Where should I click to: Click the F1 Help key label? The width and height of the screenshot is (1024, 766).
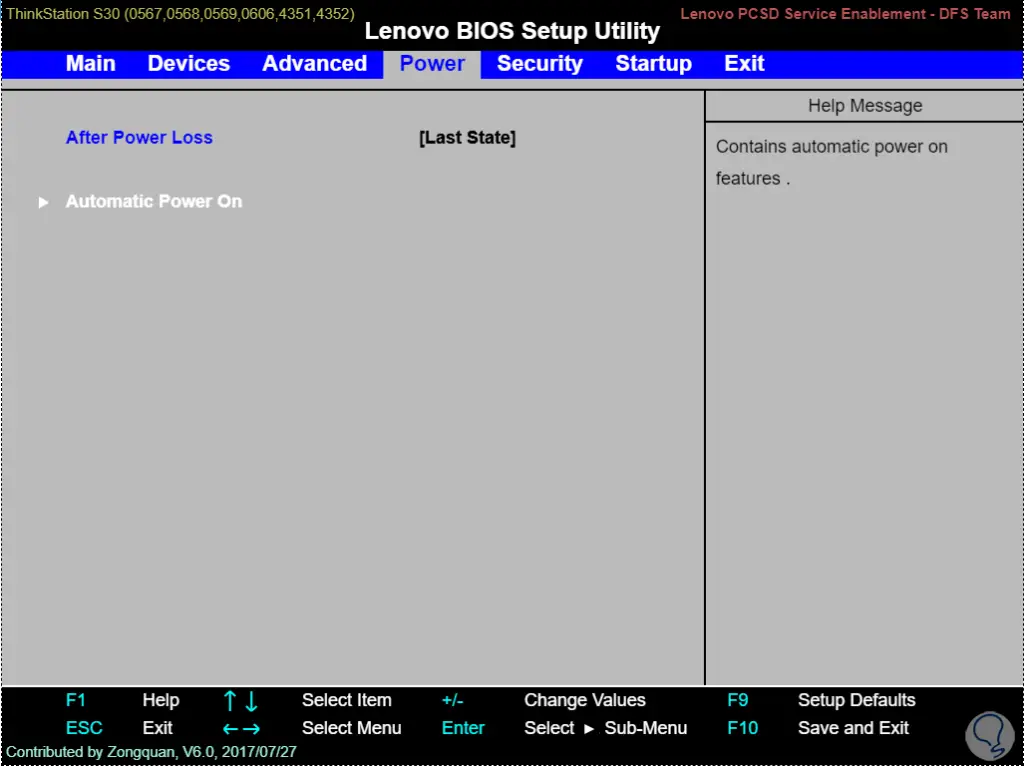[x=76, y=700]
